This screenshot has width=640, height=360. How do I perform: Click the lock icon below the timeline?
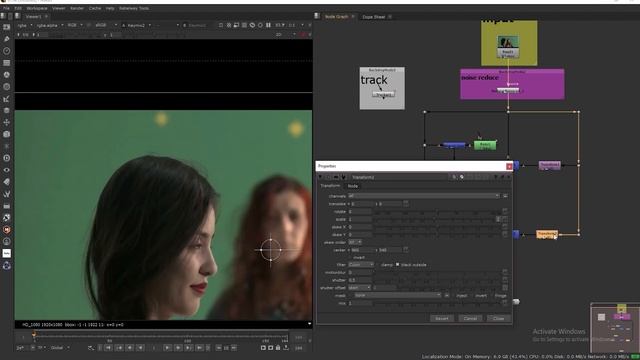[278, 348]
